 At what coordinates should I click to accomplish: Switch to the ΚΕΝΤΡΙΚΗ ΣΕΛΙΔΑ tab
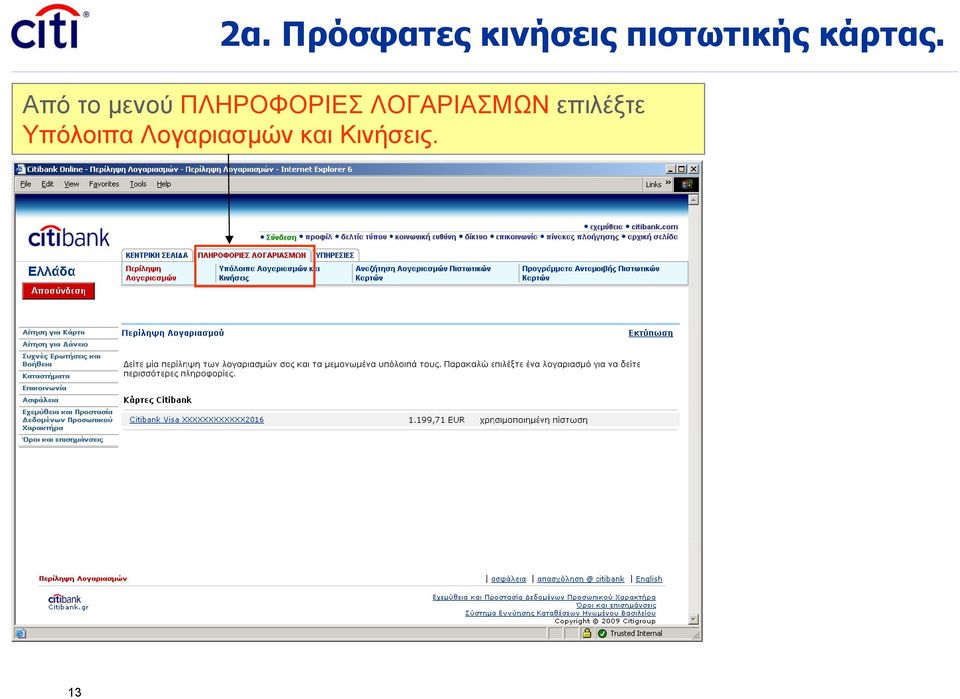coord(157,255)
